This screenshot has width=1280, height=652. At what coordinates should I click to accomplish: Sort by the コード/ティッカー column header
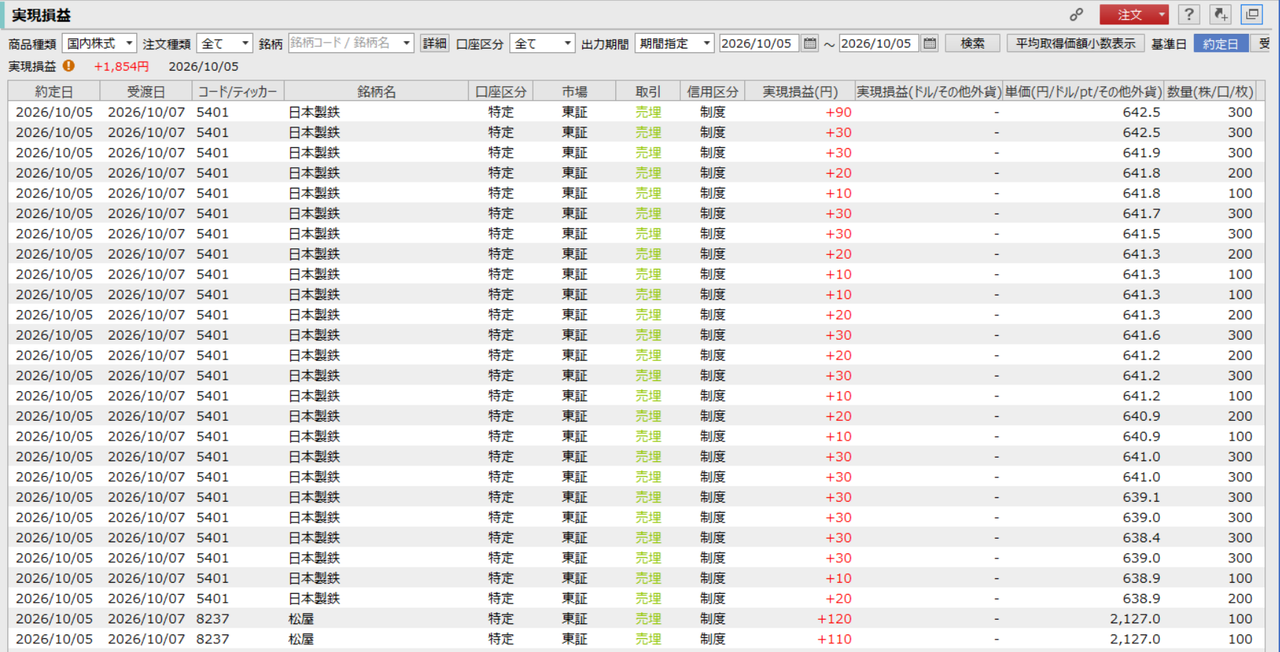(237, 91)
